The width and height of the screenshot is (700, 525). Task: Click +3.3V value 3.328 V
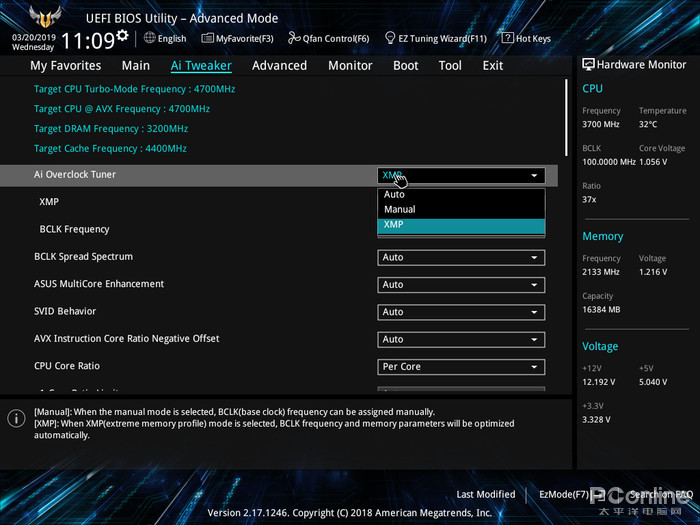pyautogui.click(x=596, y=420)
